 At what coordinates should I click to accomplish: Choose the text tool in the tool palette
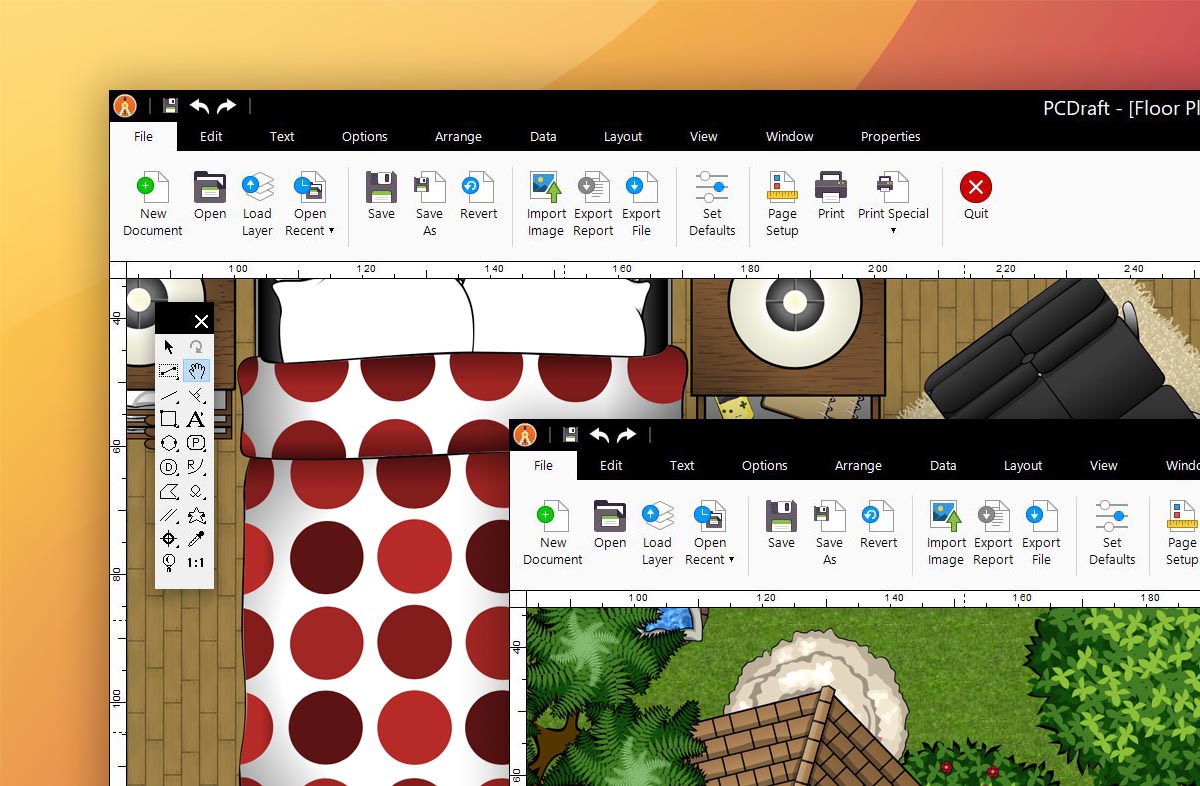click(x=197, y=419)
